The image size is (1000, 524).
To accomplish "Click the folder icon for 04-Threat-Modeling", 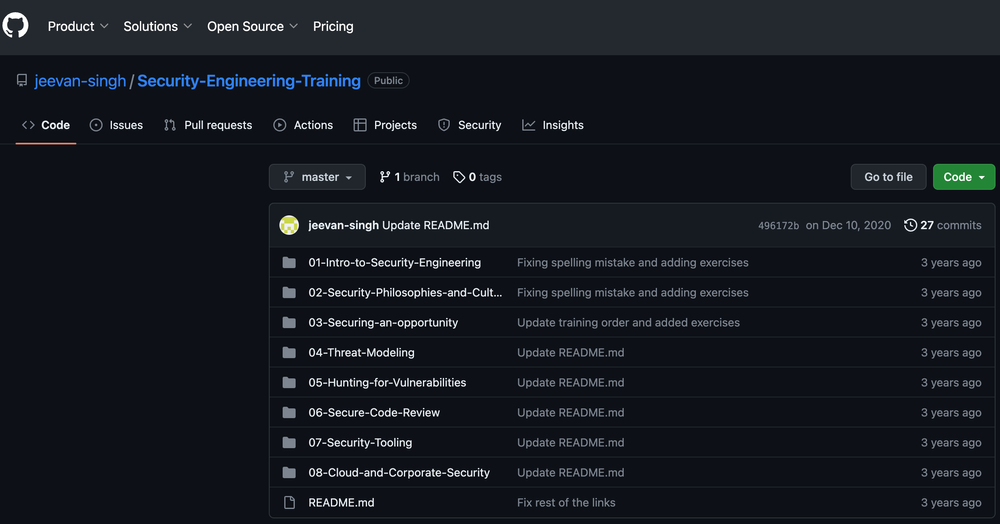I will pos(289,353).
